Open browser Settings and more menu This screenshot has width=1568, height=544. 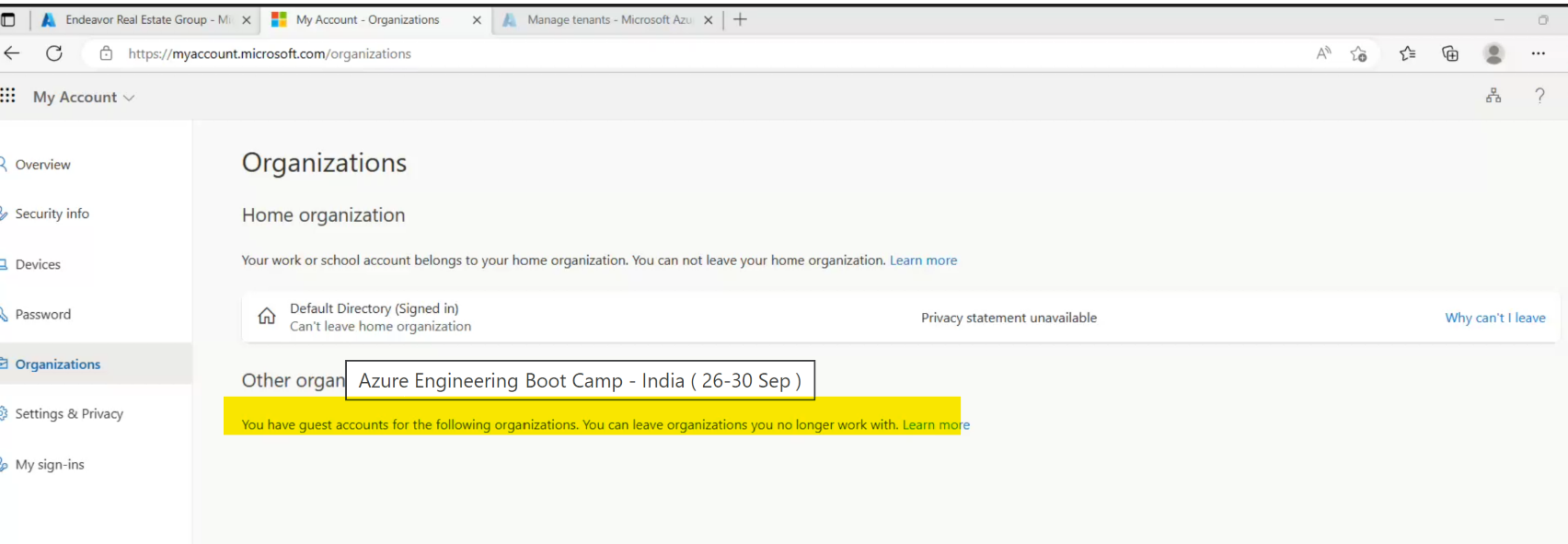pyautogui.click(x=1538, y=53)
